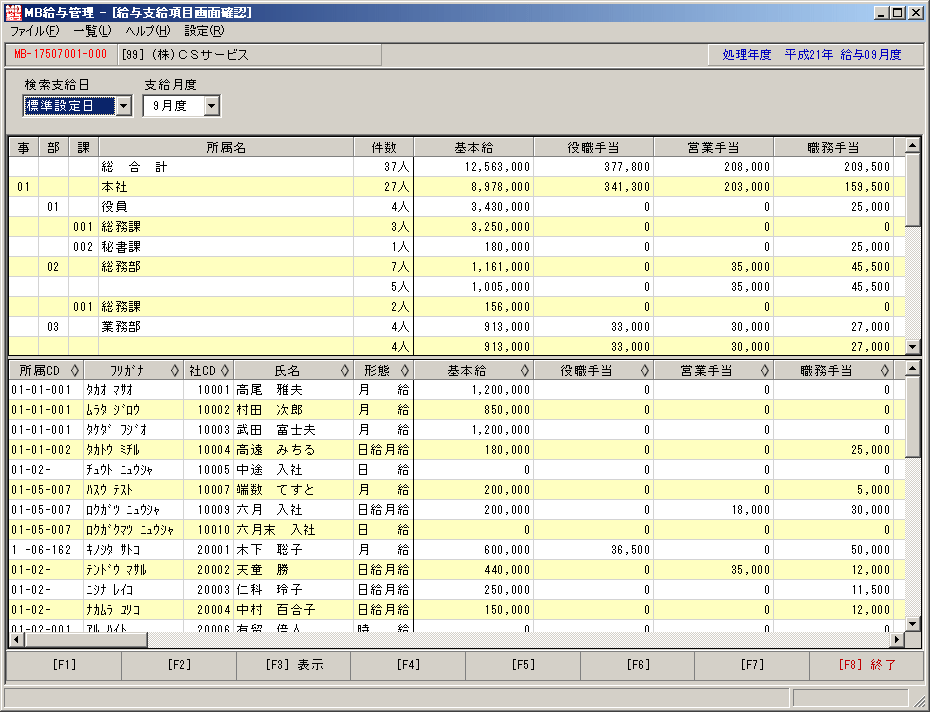This screenshot has height=712, width=930.
Task: Open the 設定(R) menu
Action: click(x=204, y=31)
